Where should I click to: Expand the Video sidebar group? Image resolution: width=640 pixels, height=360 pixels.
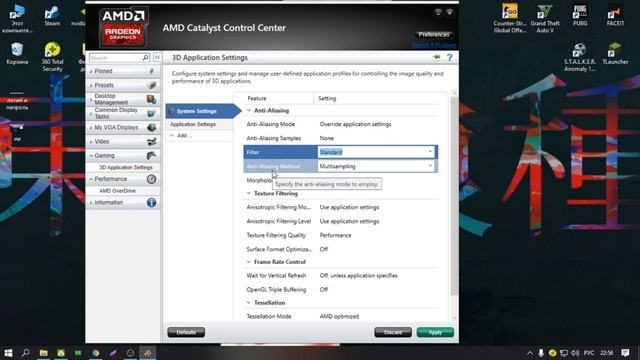pos(91,141)
